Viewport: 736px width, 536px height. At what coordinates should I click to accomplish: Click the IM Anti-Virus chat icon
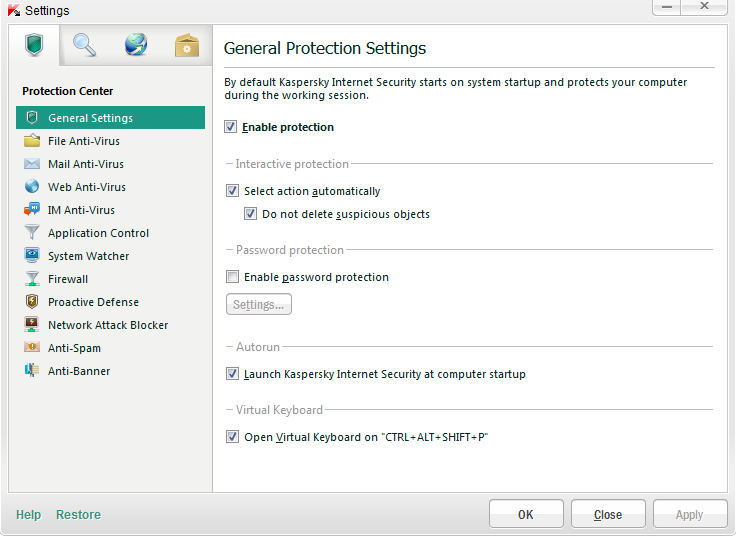[x=32, y=209]
